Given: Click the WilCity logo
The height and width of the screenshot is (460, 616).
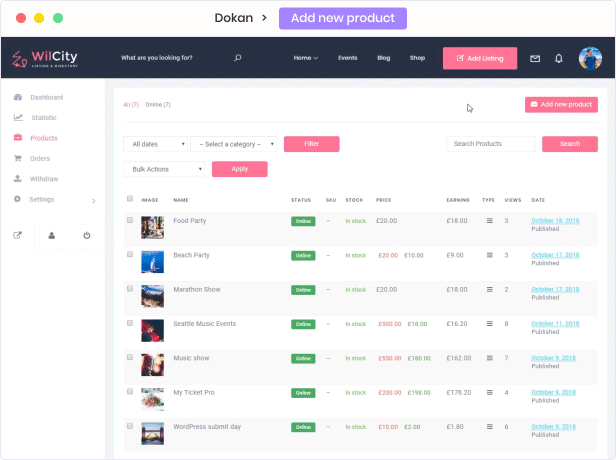Looking at the screenshot, I should pyautogui.click(x=45, y=59).
